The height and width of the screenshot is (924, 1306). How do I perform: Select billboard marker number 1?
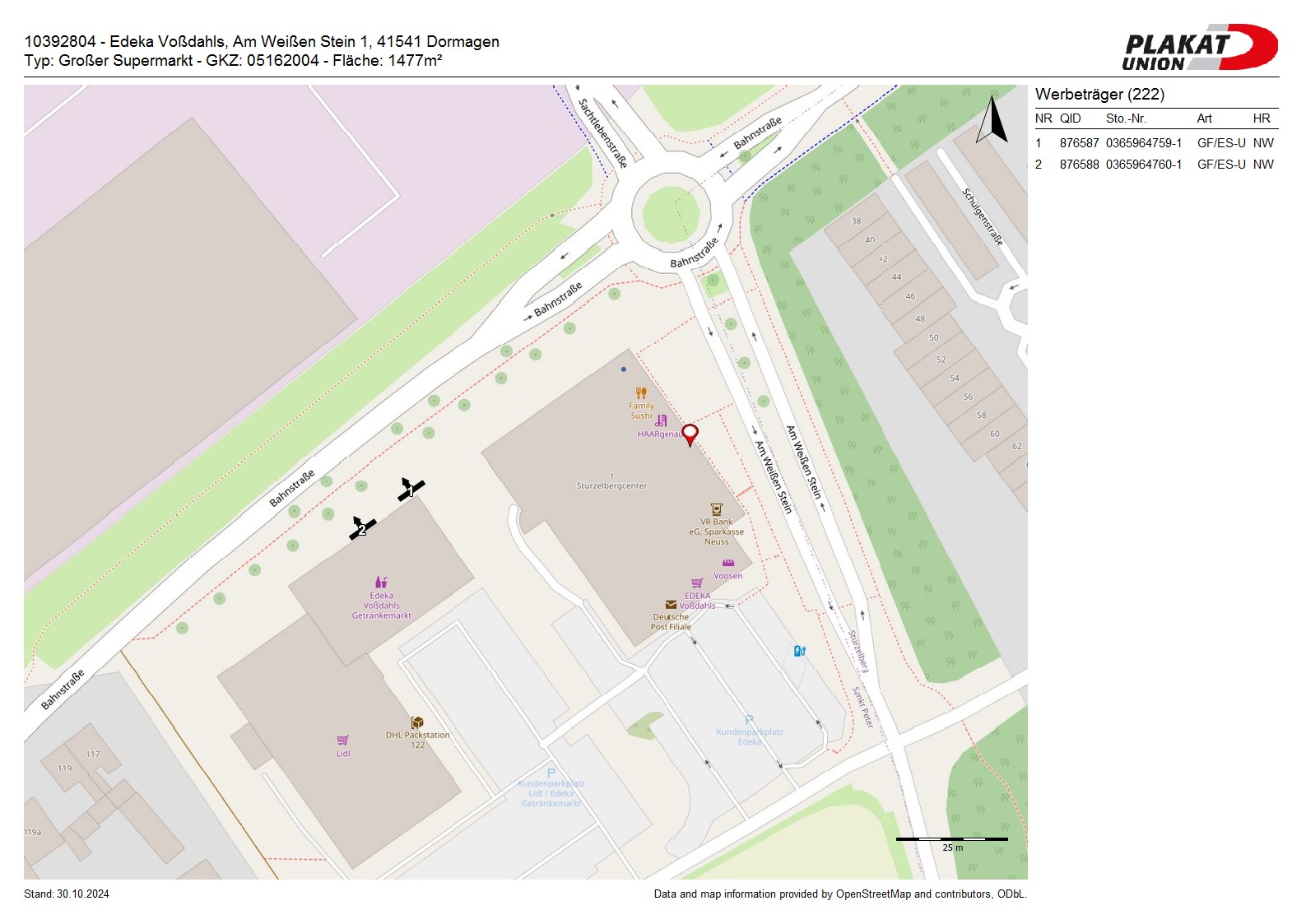pyautogui.click(x=410, y=490)
